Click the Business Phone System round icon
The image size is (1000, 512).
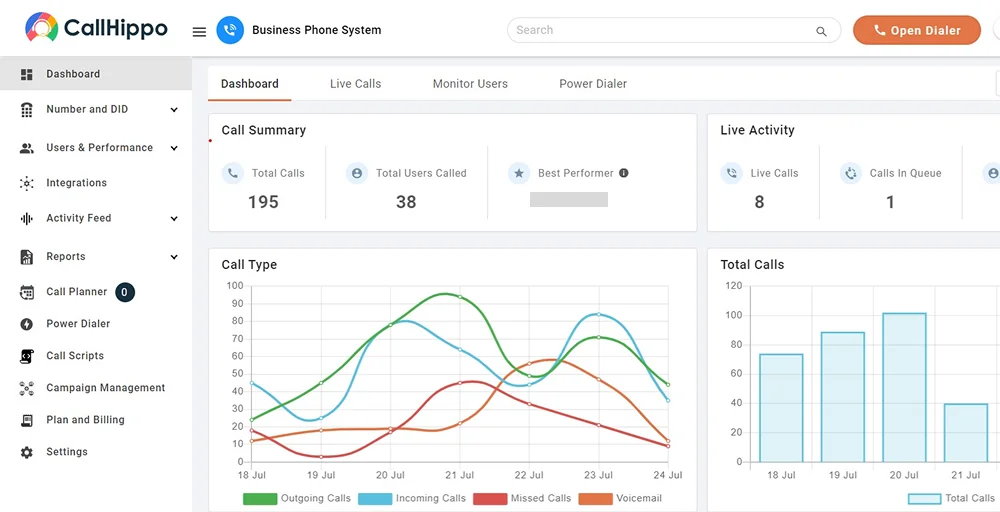pos(230,30)
